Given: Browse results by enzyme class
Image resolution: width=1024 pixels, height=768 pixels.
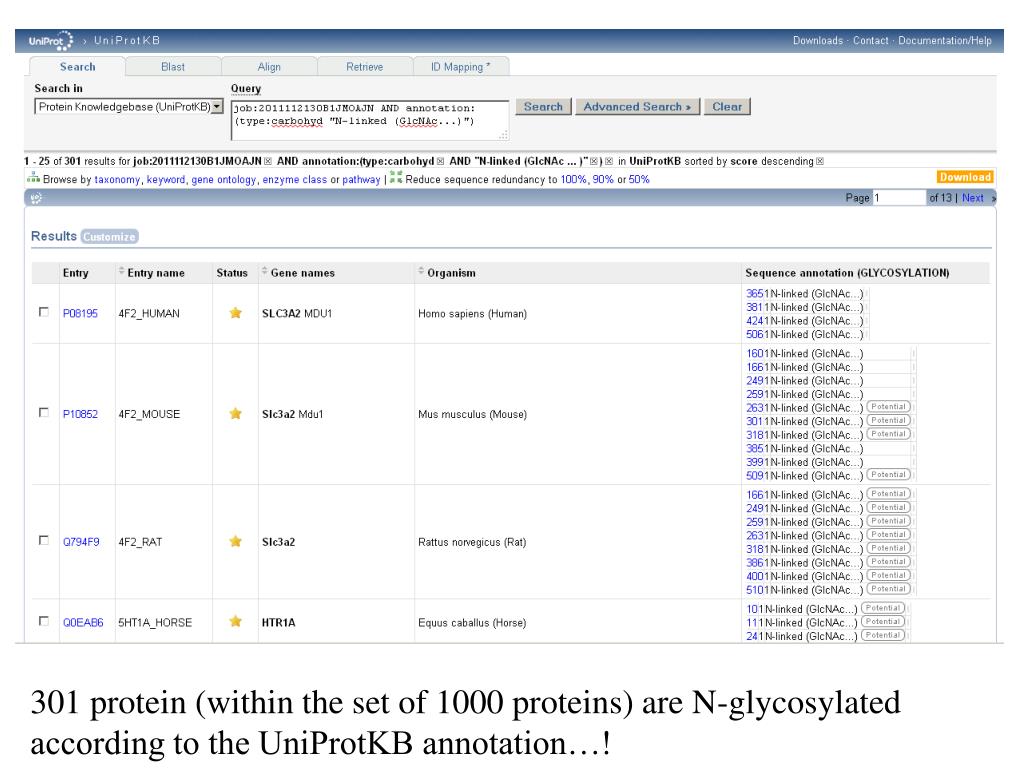Looking at the screenshot, I should (295, 180).
